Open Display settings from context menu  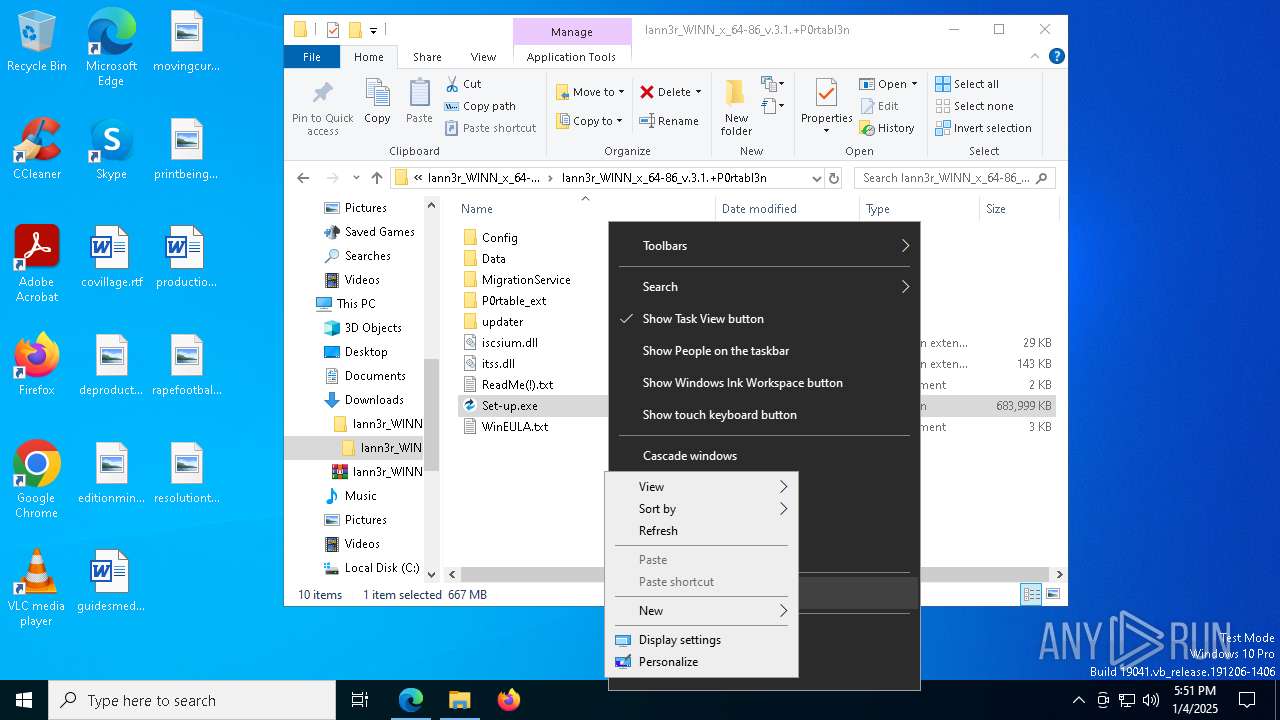coord(701,640)
